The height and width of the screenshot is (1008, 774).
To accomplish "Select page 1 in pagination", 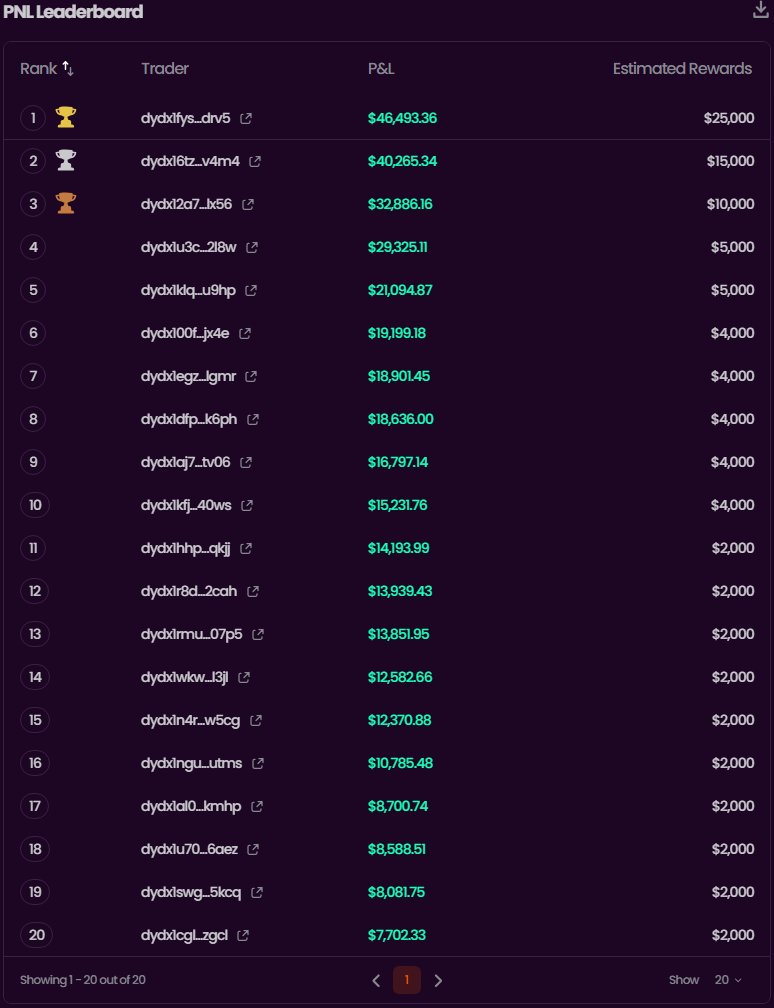I will pos(407,981).
